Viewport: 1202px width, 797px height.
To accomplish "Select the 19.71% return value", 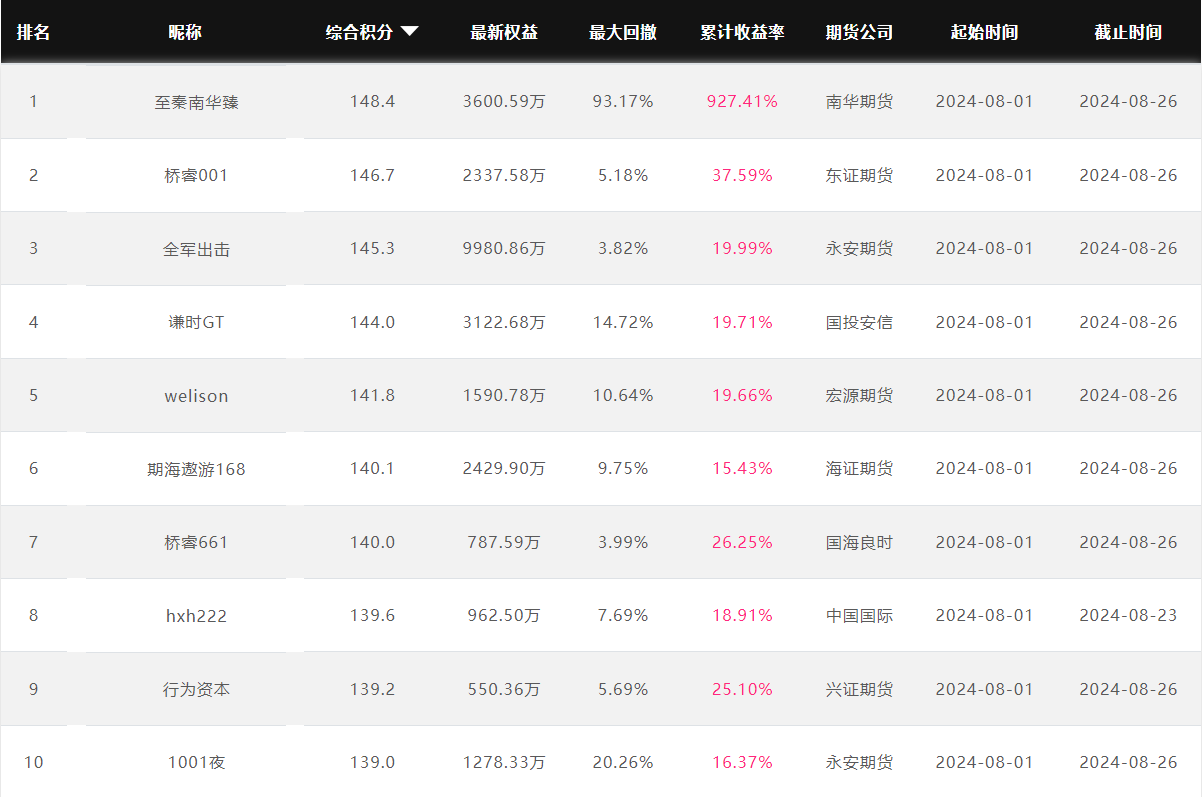I will point(742,322).
